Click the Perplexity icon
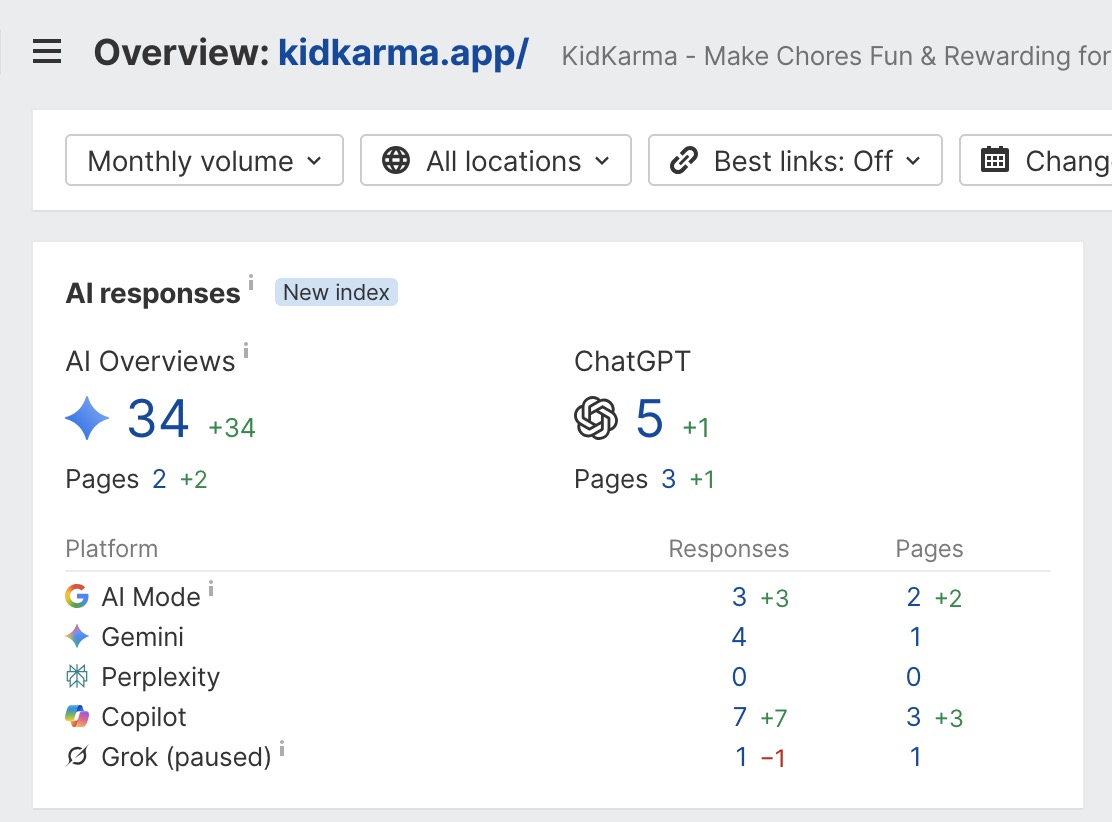 pos(77,677)
